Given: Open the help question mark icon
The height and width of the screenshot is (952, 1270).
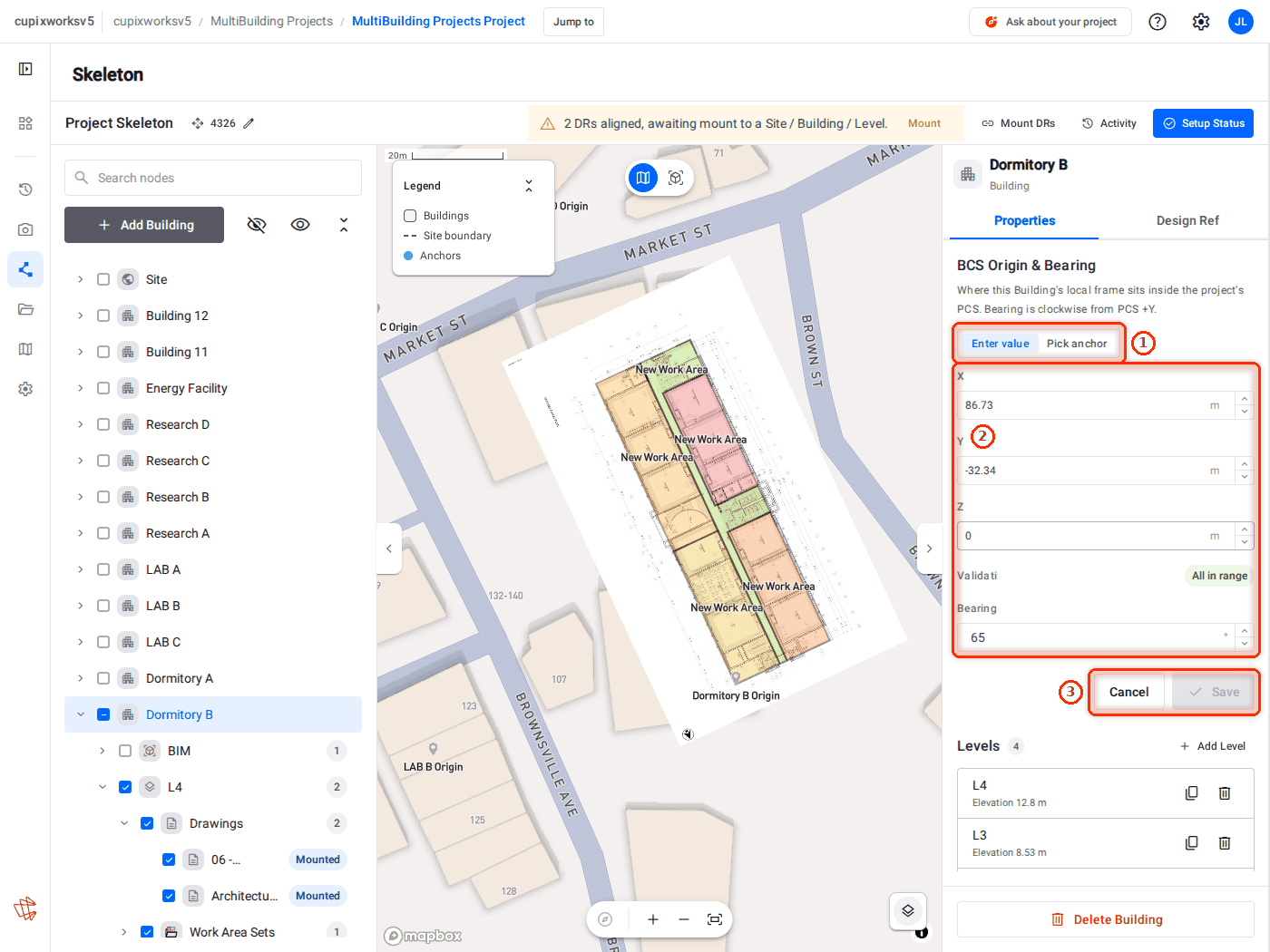Looking at the screenshot, I should (1158, 22).
